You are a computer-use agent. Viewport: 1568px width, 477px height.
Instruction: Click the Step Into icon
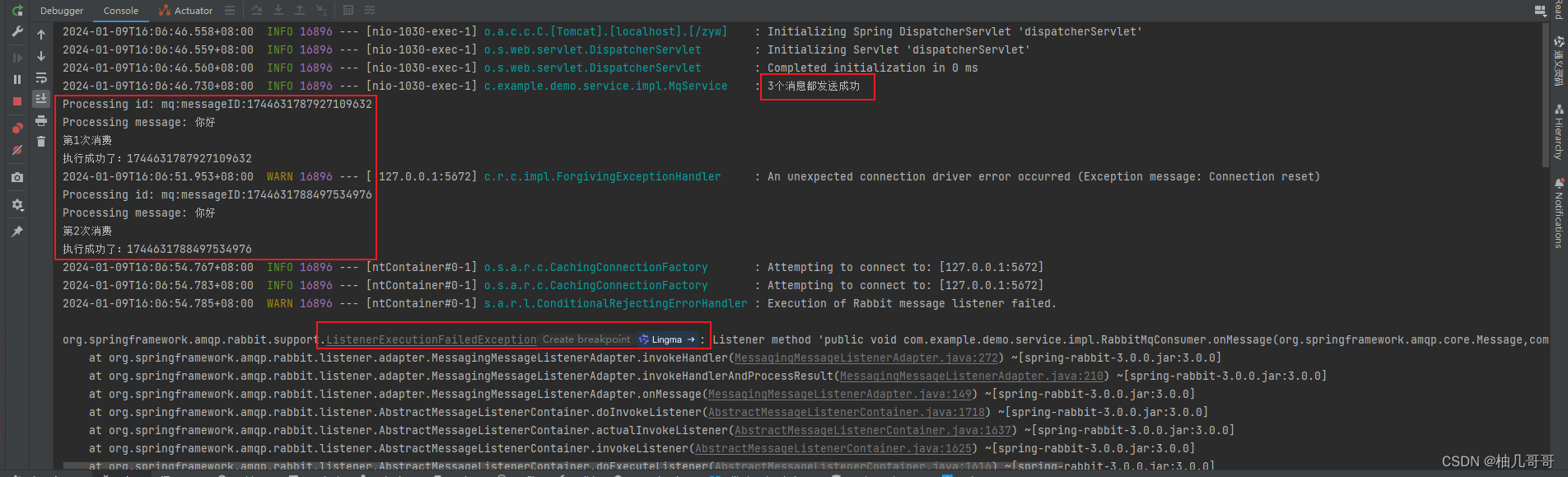(x=278, y=10)
